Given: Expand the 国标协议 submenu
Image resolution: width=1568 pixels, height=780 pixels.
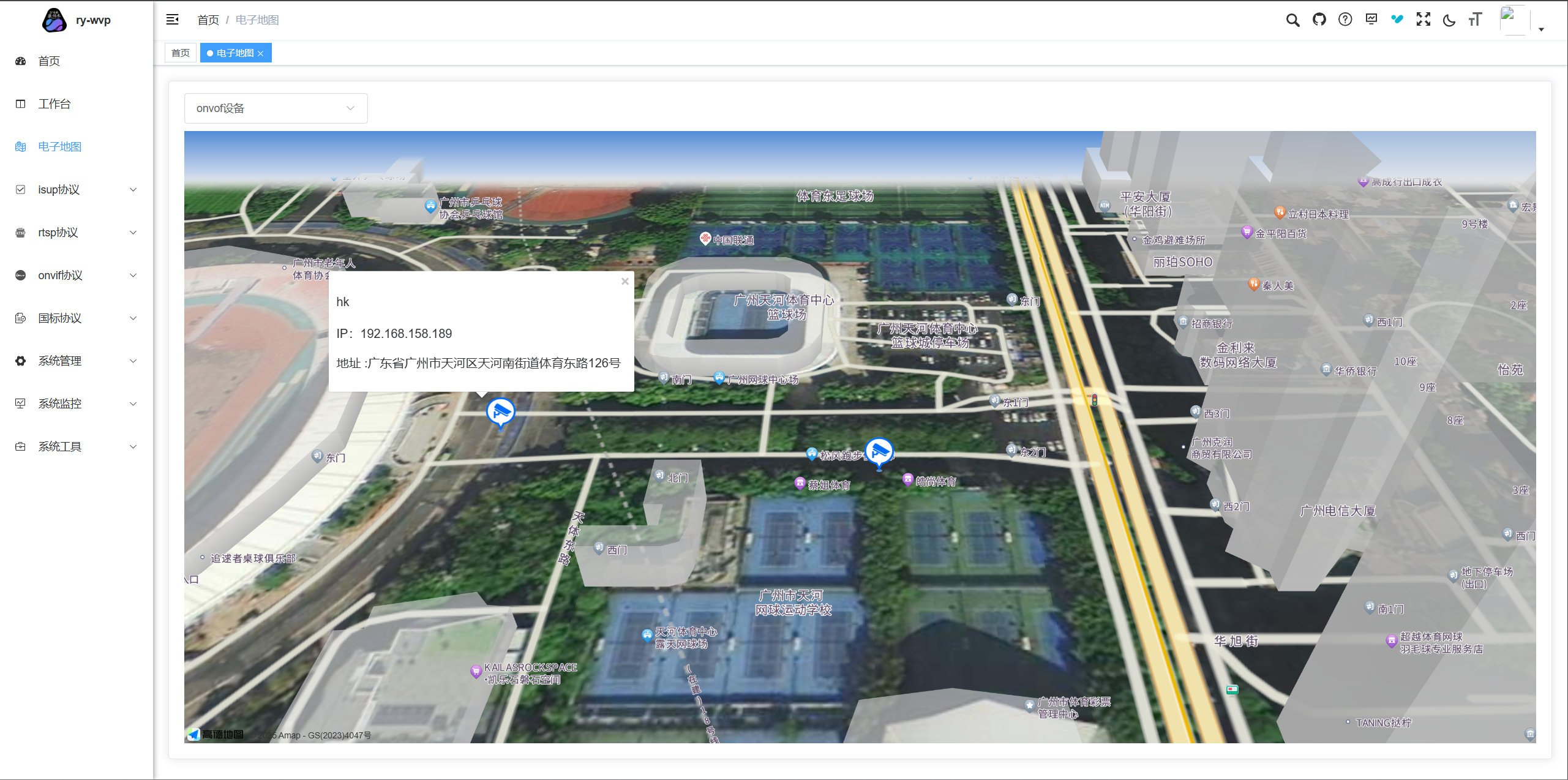Looking at the screenshot, I should pos(77,318).
